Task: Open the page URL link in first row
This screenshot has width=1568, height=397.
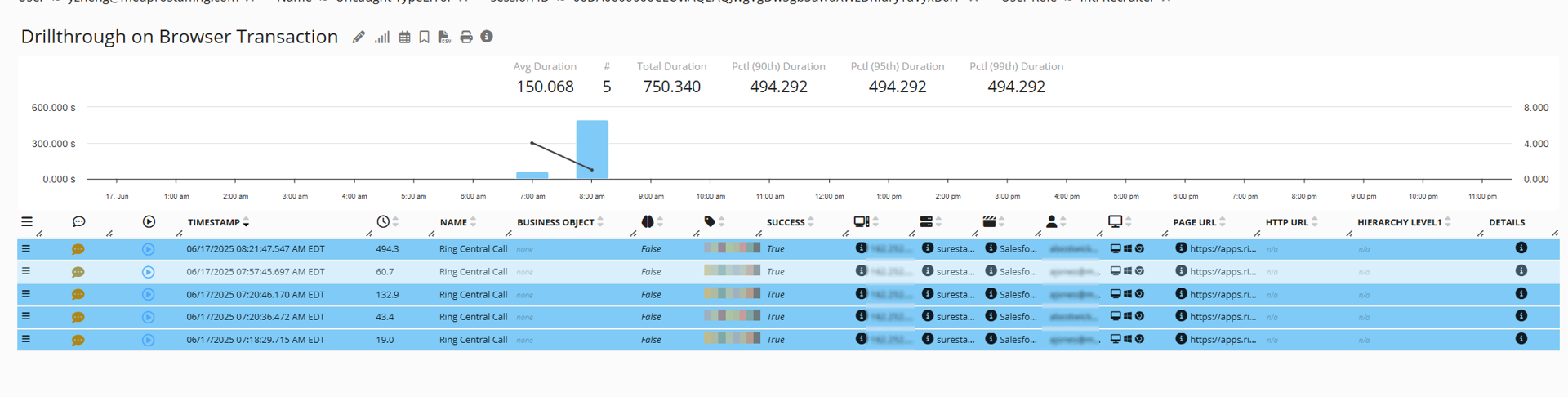Action: (x=1222, y=249)
